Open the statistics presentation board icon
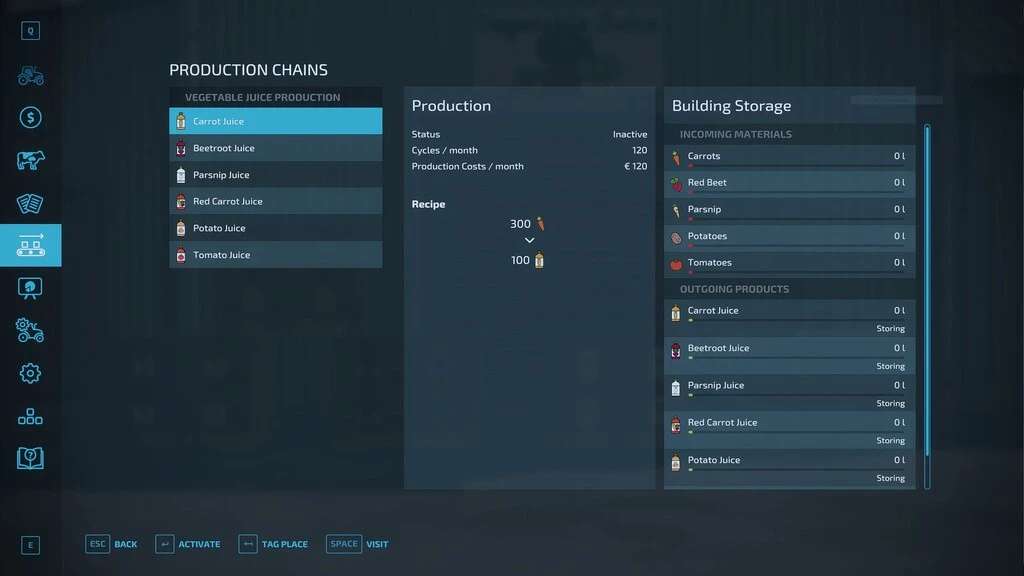Viewport: 1024px width, 576px height. click(30, 288)
